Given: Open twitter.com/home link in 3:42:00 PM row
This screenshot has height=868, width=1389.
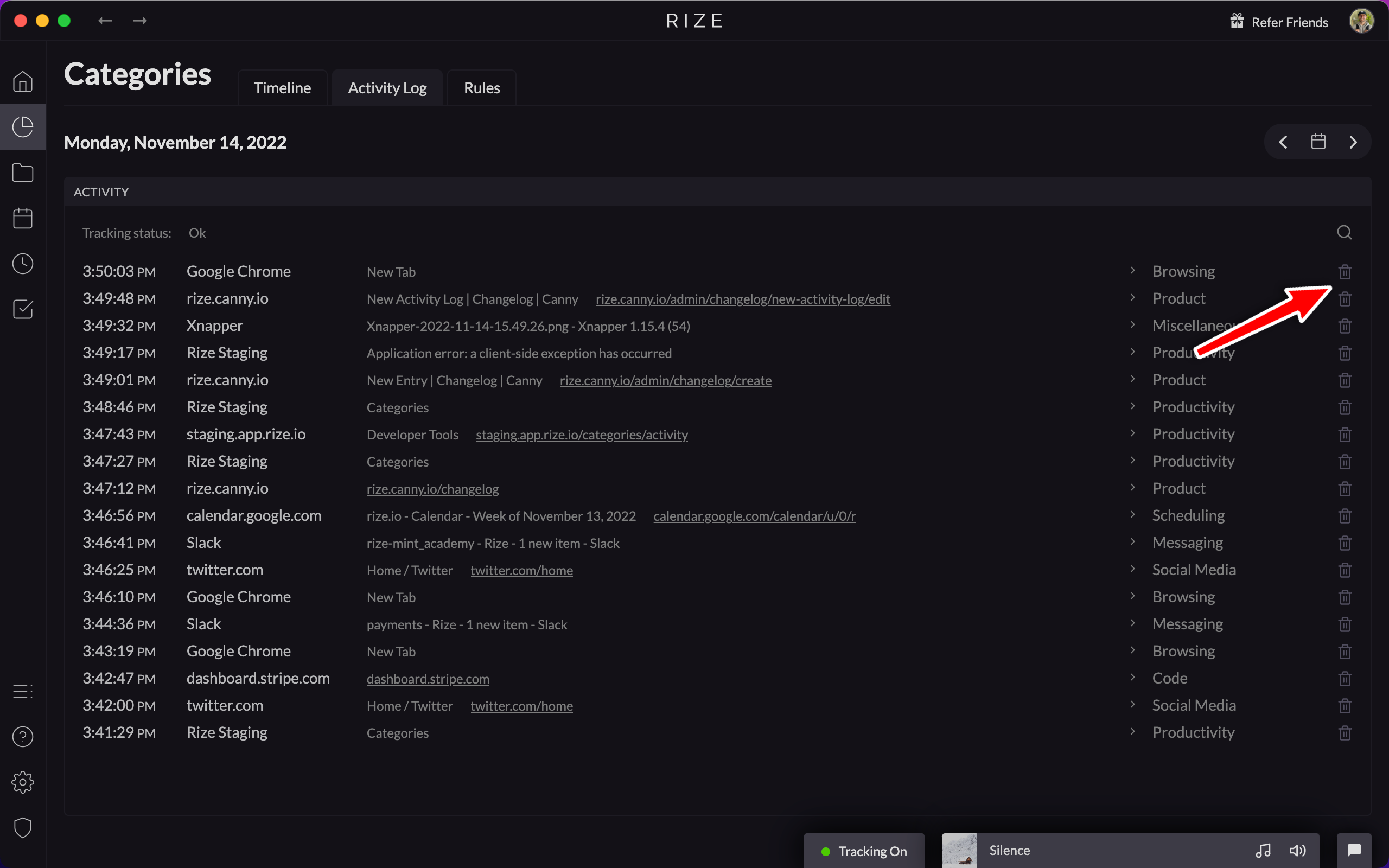Looking at the screenshot, I should (522, 706).
